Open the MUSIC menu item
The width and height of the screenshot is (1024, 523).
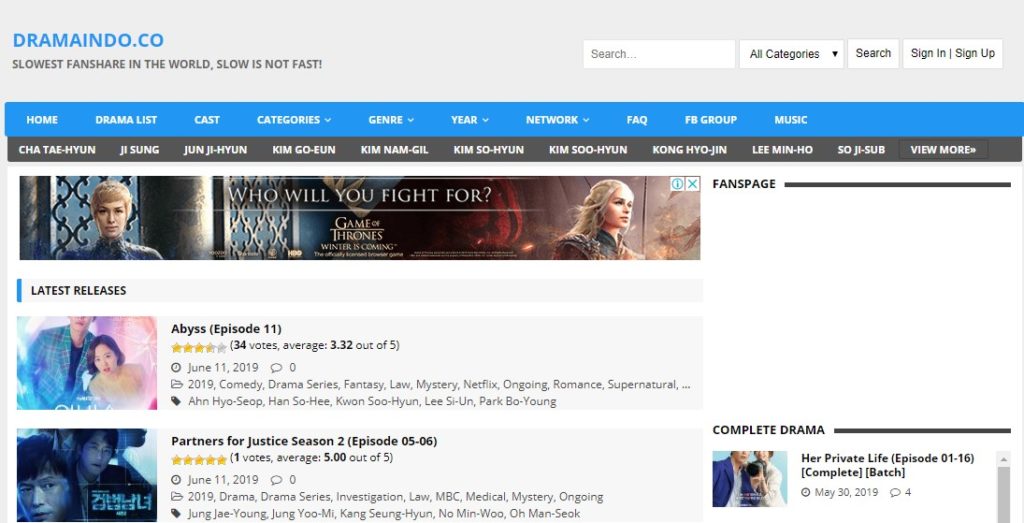(791, 119)
